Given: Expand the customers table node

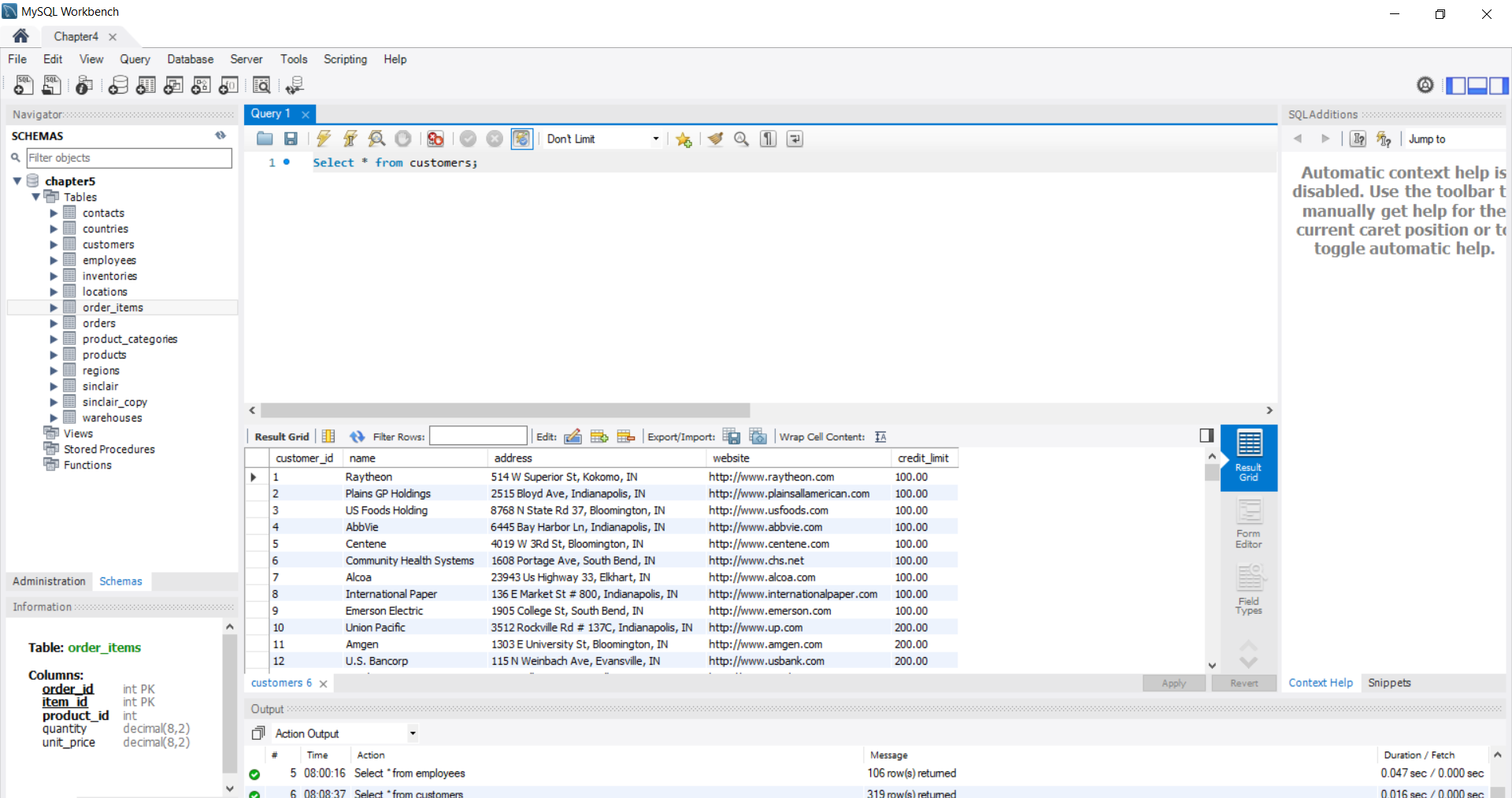Looking at the screenshot, I should 54,244.
